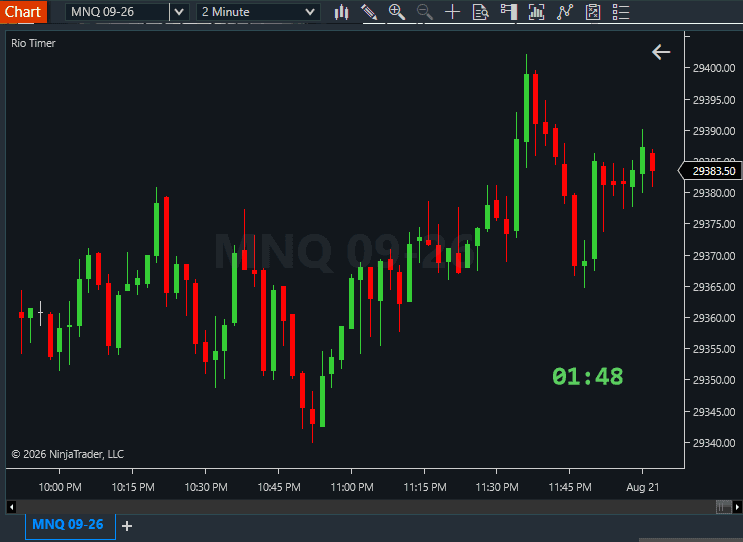Image resolution: width=743 pixels, height=542 pixels.
Task: Click the MNQ 09-26 instrument field
Action: pyautogui.click(x=118, y=12)
